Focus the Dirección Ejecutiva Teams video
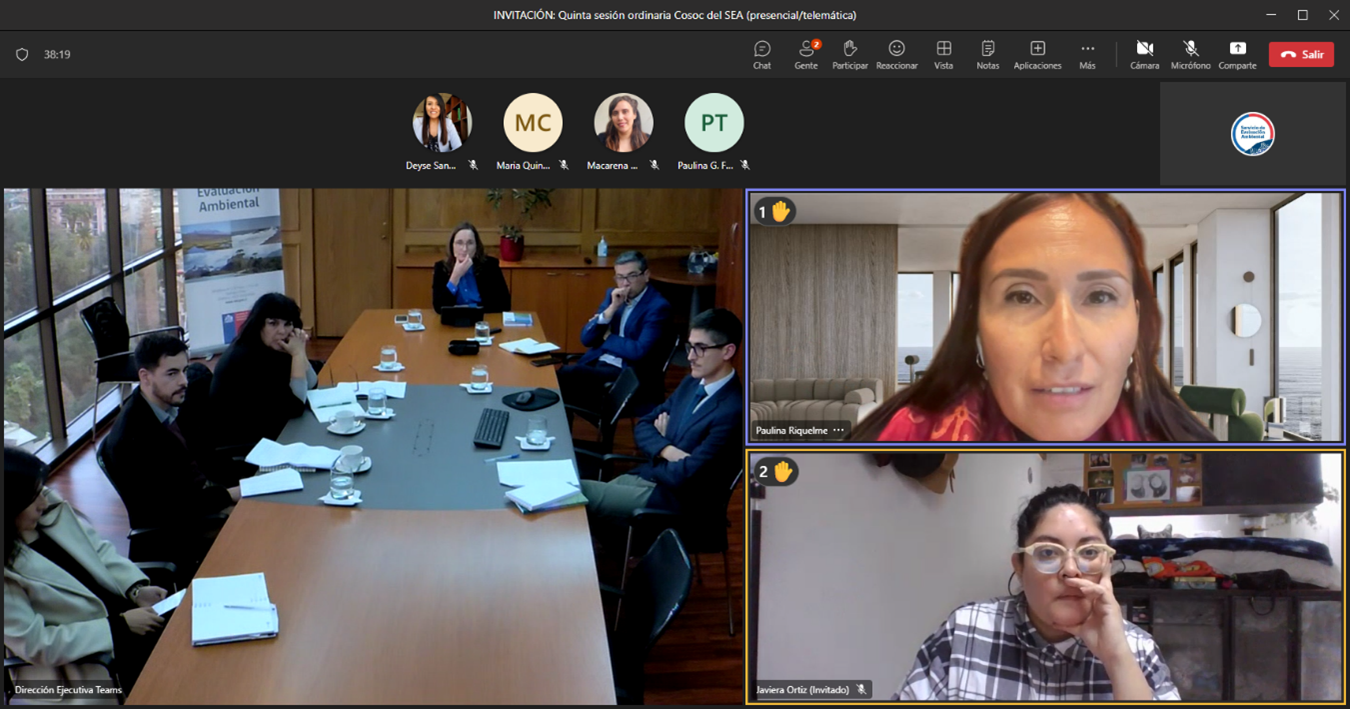This screenshot has width=1350, height=709. [x=373, y=445]
